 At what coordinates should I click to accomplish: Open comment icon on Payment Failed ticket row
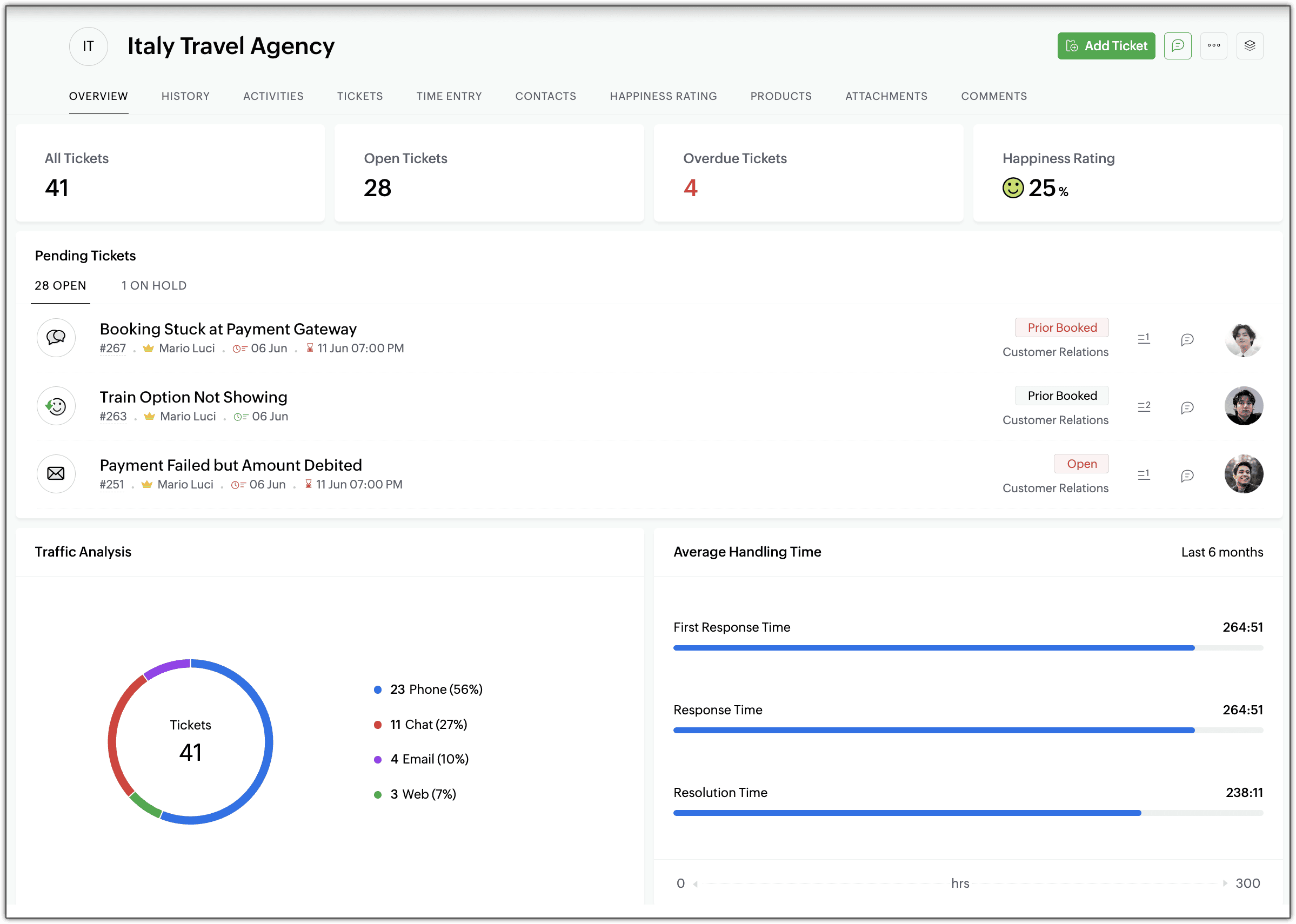pyautogui.click(x=1187, y=476)
